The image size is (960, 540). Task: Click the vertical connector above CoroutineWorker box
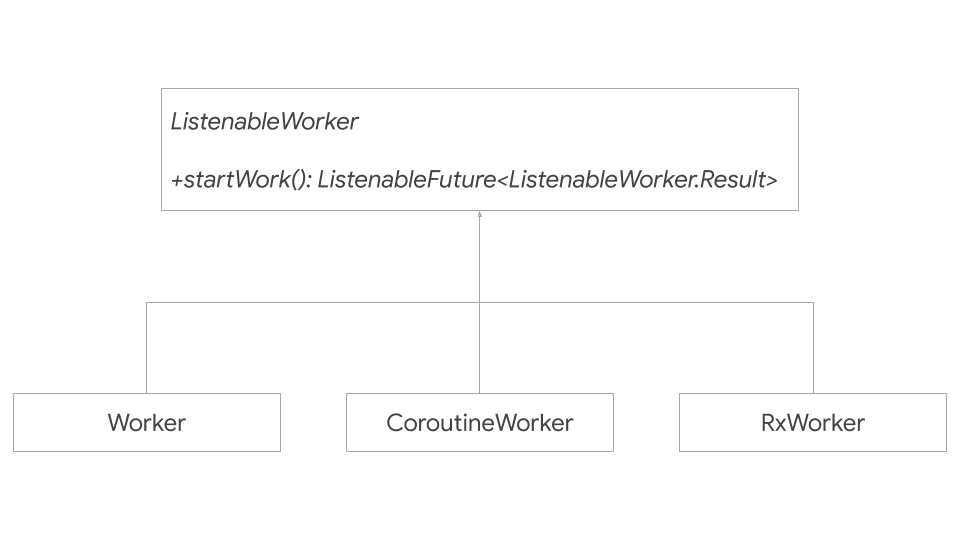point(480,348)
